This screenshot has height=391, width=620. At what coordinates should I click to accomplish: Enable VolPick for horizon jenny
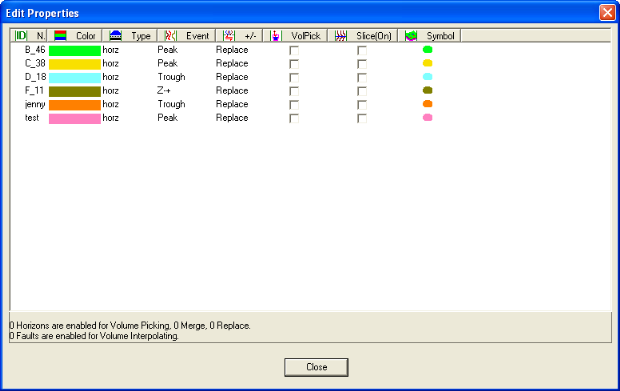[x=294, y=105]
